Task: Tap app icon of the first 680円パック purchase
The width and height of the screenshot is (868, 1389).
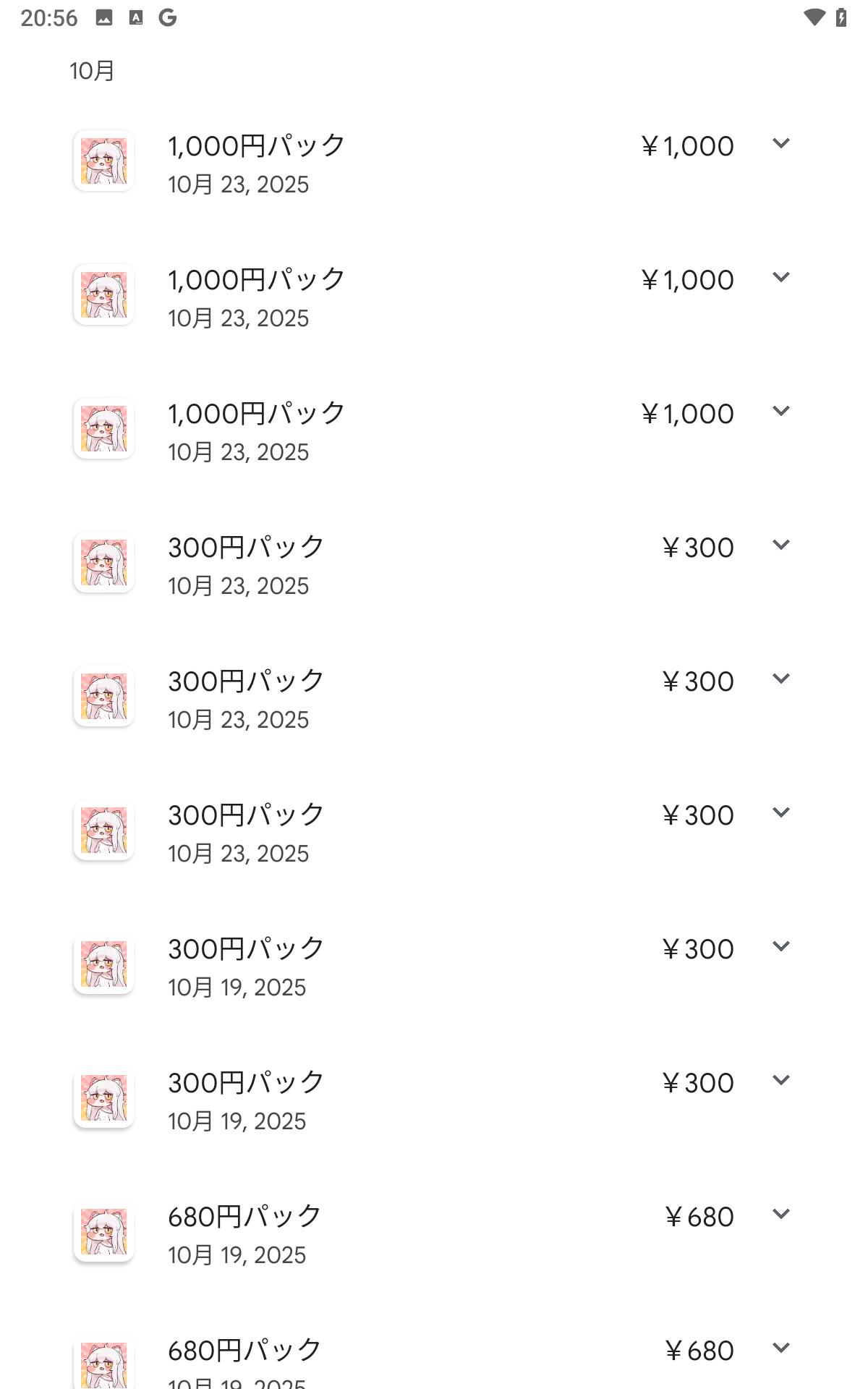Action: [103, 1231]
